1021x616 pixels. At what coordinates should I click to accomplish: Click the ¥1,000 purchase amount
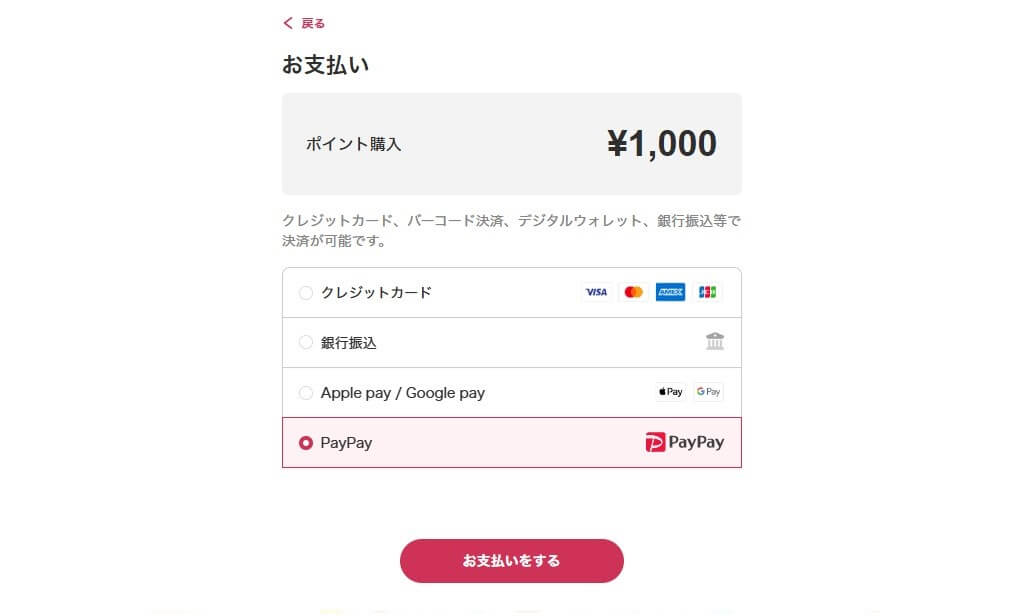coord(661,144)
